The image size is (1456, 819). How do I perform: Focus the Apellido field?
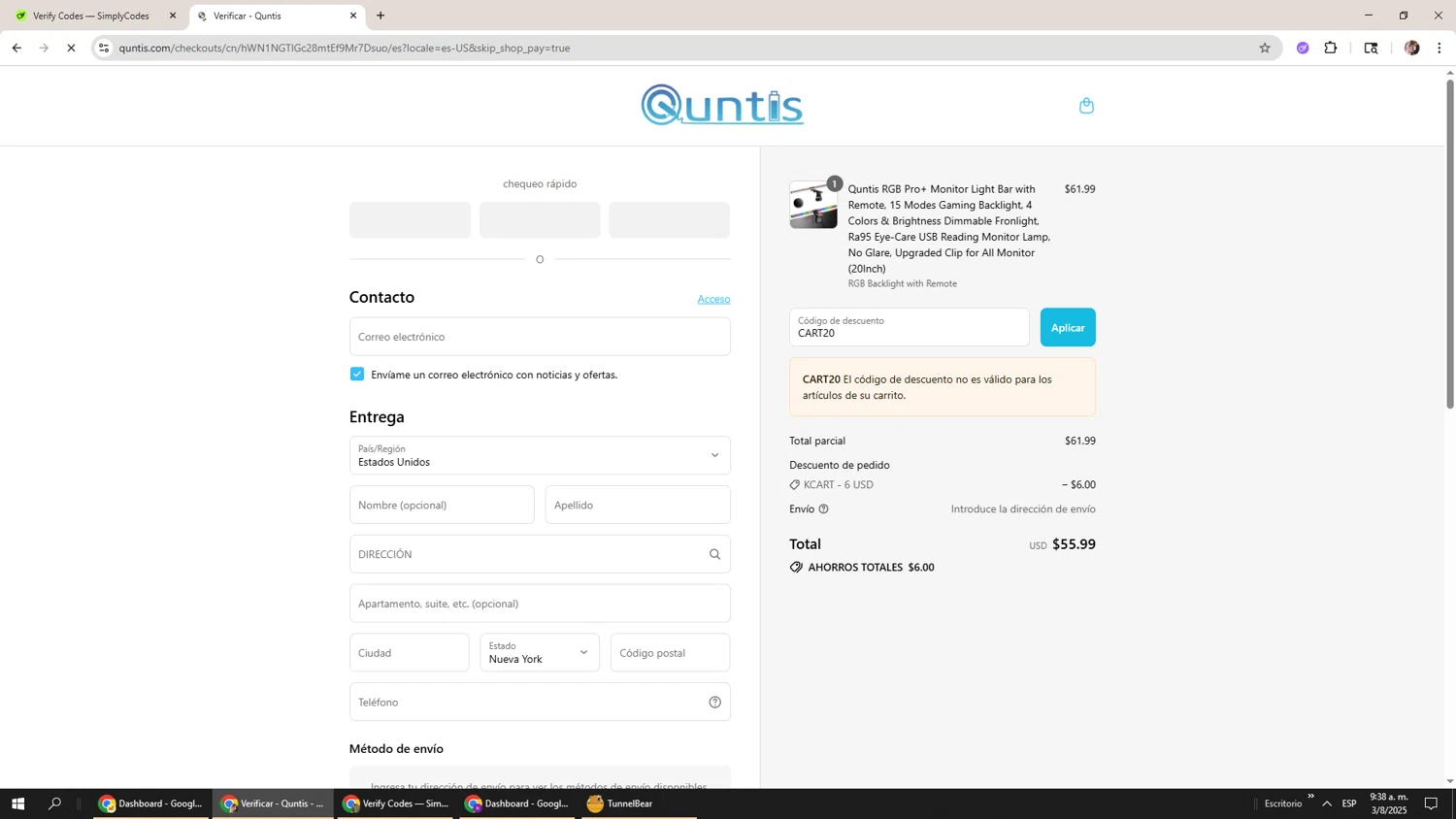point(638,505)
